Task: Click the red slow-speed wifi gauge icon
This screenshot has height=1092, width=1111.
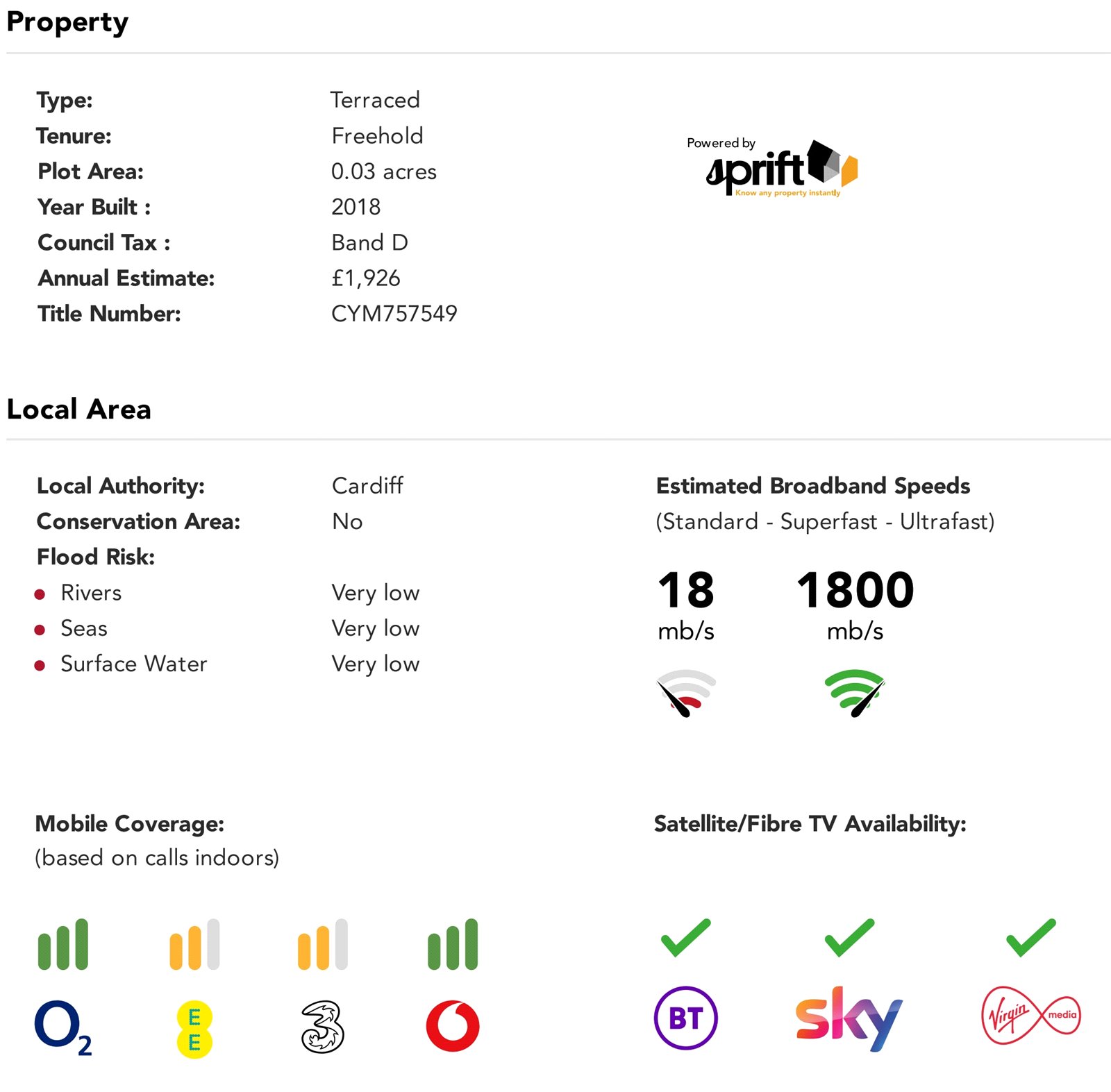Action: [686, 693]
